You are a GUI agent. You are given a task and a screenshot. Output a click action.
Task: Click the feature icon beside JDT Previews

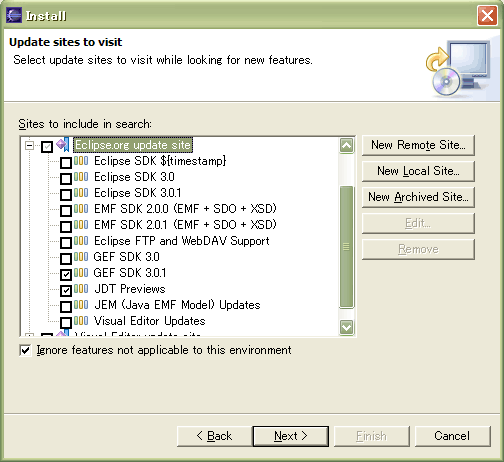click(x=81, y=289)
